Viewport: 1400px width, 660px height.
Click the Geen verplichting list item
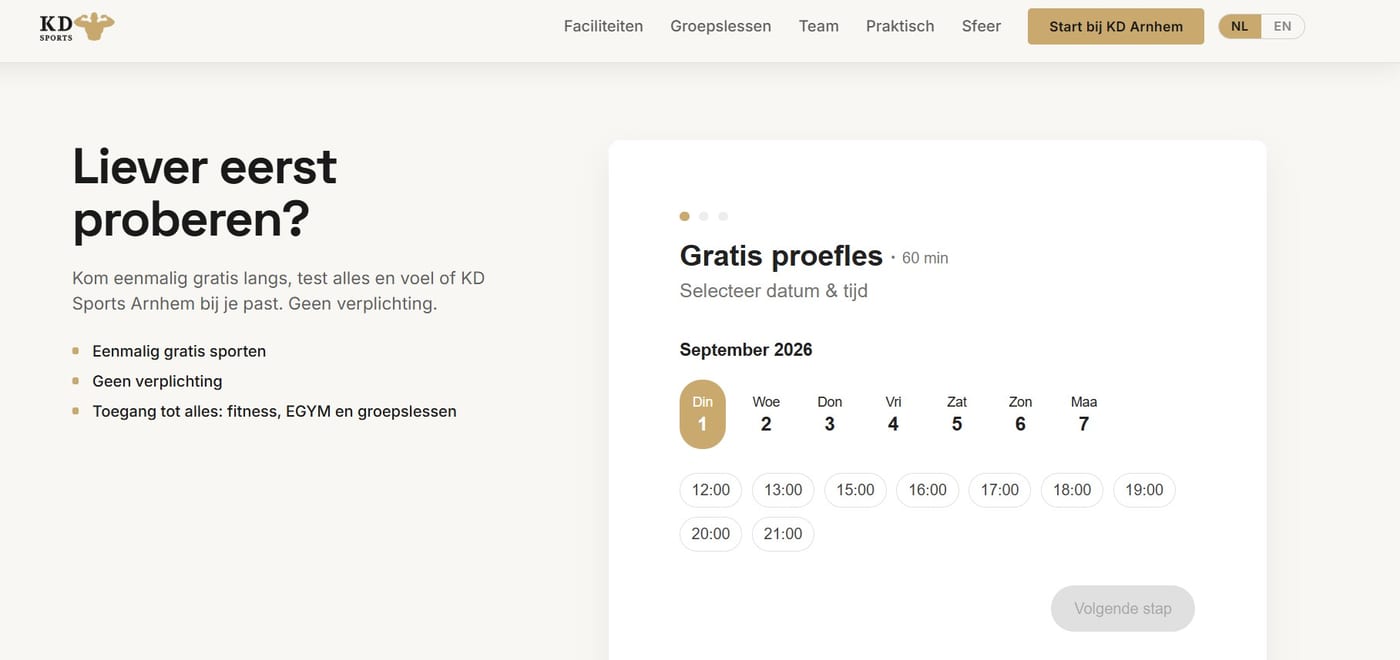[157, 381]
